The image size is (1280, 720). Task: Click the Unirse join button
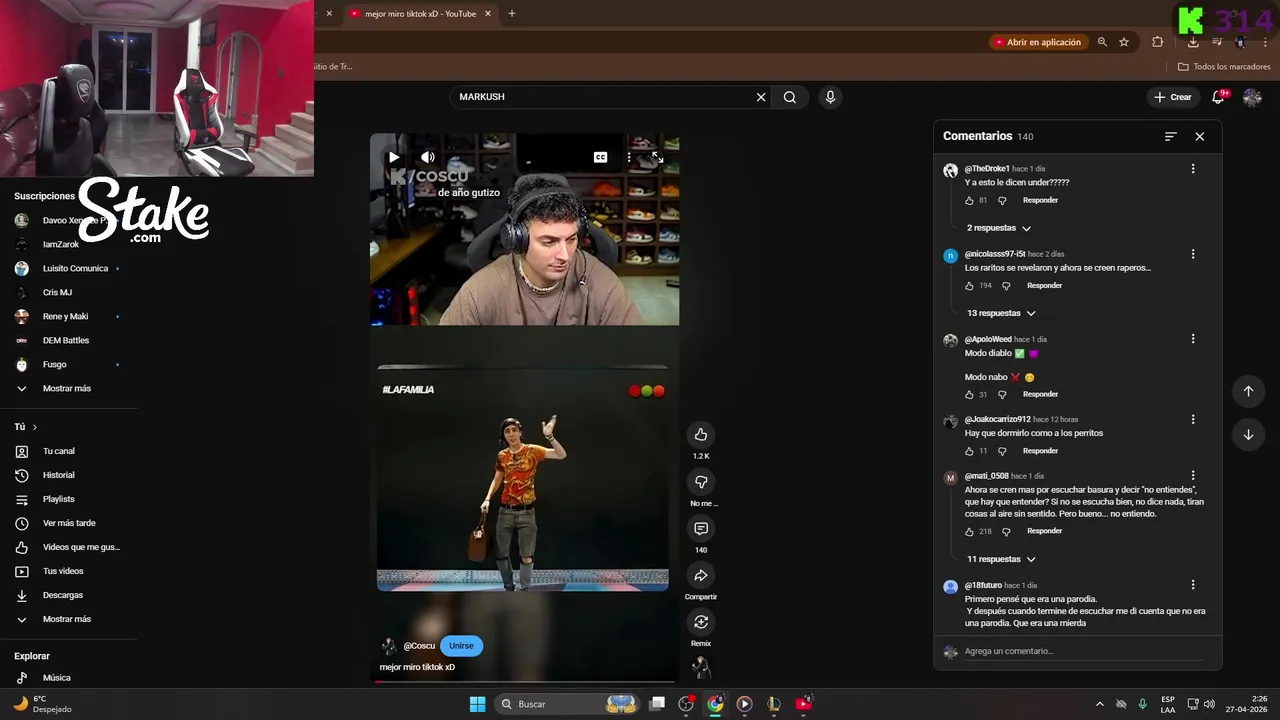(x=461, y=646)
